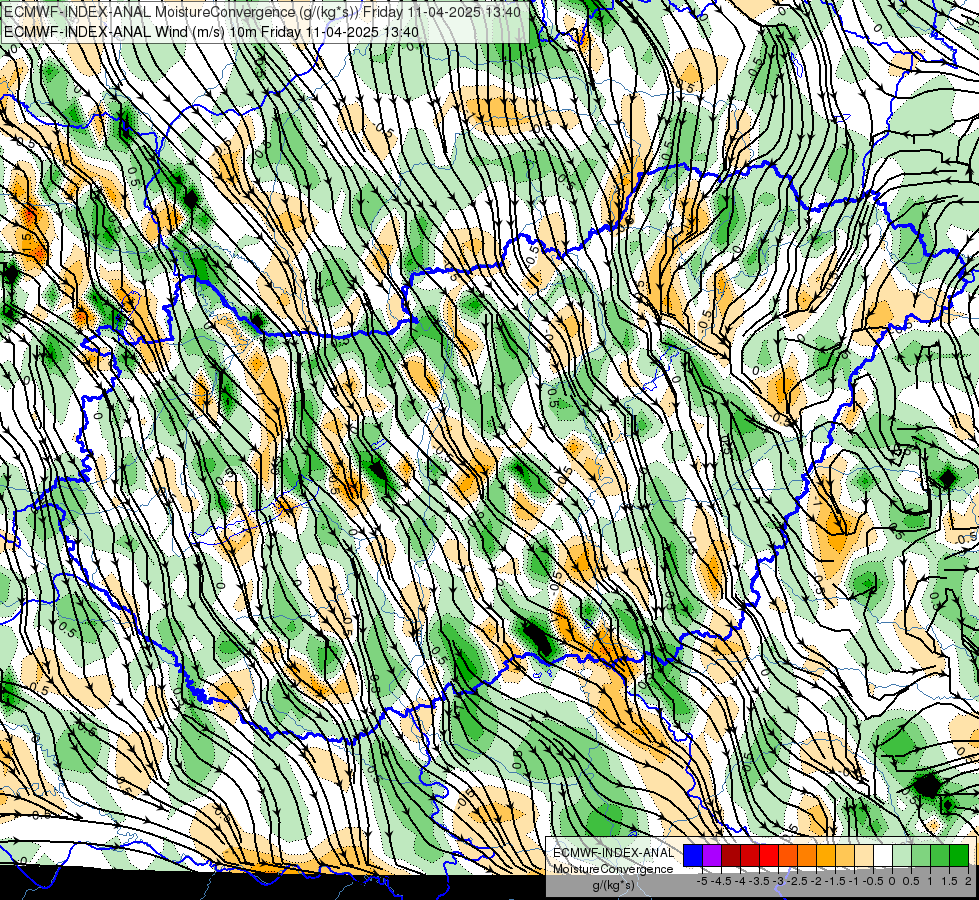Click the palest orange swatch beside white
The height and width of the screenshot is (900, 979).
(x=864, y=855)
